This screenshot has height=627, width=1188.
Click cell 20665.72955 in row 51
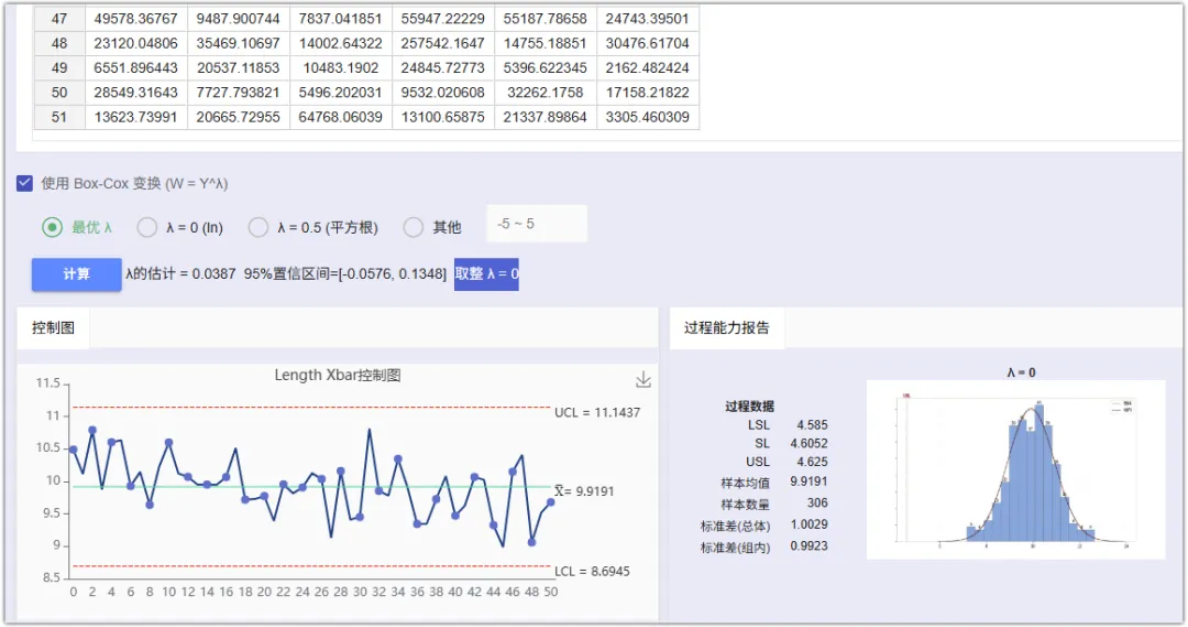coord(239,117)
